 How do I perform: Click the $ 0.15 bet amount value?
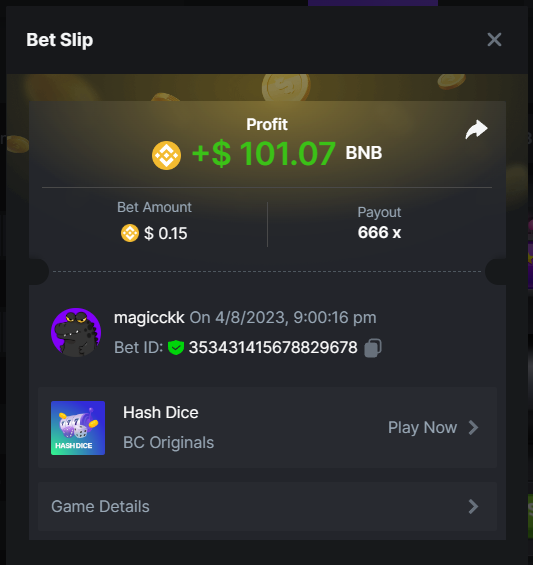click(x=166, y=233)
